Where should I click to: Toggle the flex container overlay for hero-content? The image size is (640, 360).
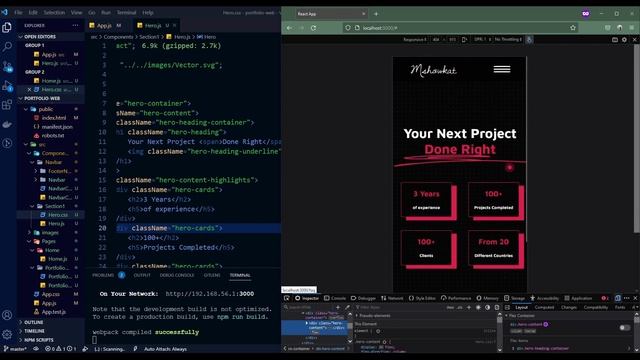[x=624, y=328]
